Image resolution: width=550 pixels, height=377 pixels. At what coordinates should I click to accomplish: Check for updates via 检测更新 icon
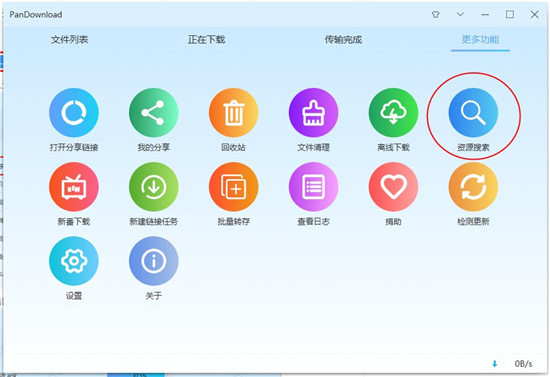click(473, 187)
